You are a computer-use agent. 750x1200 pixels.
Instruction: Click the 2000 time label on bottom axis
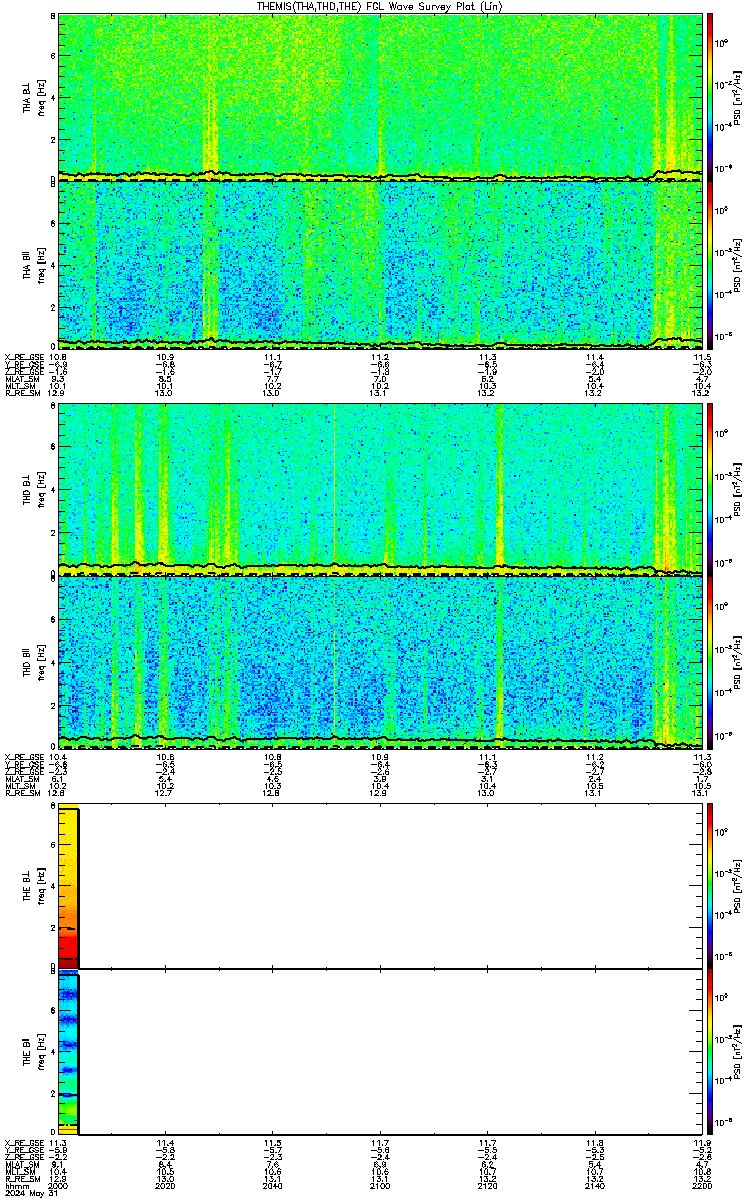[59, 1185]
